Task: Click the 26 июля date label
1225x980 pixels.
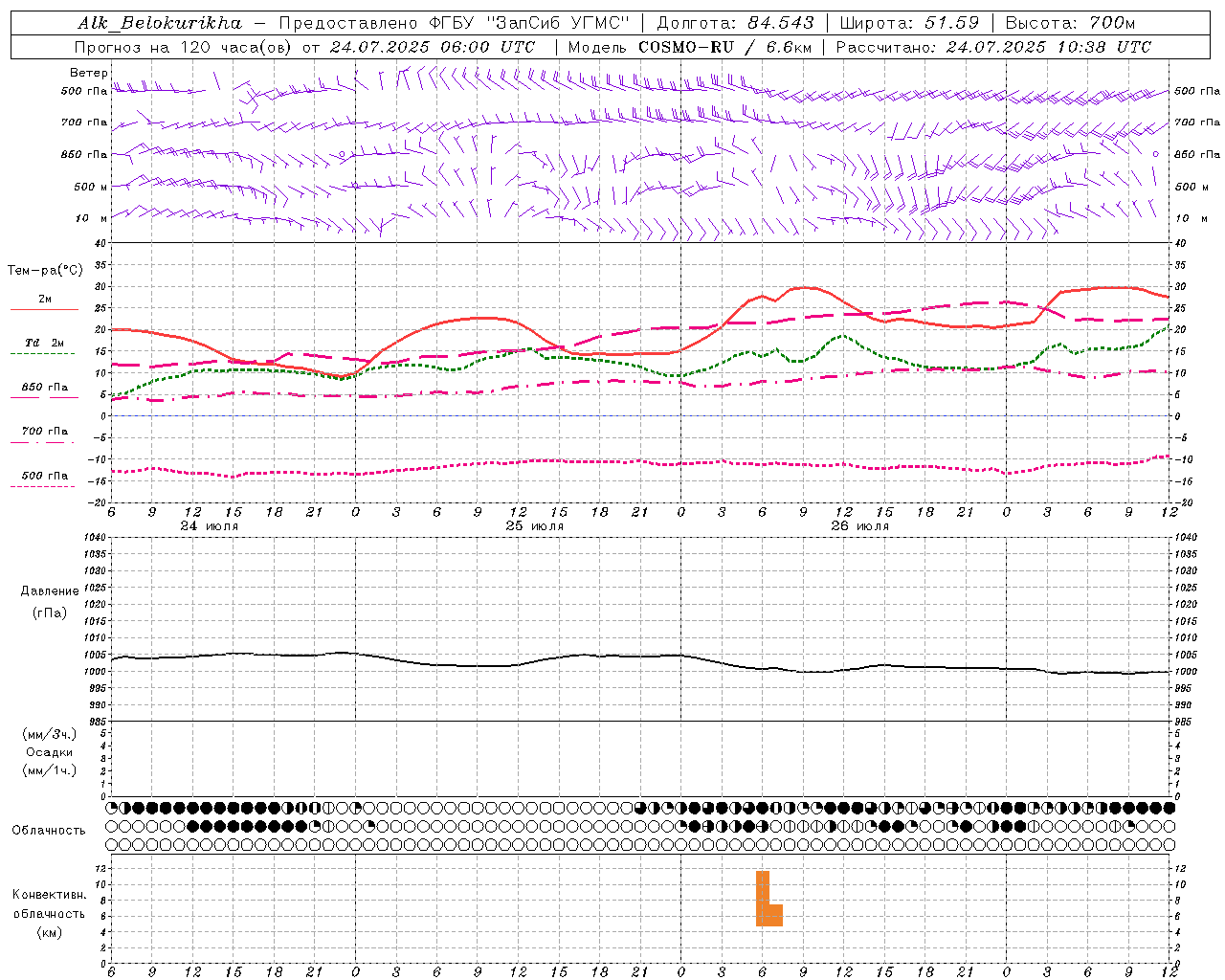Action: [858, 526]
